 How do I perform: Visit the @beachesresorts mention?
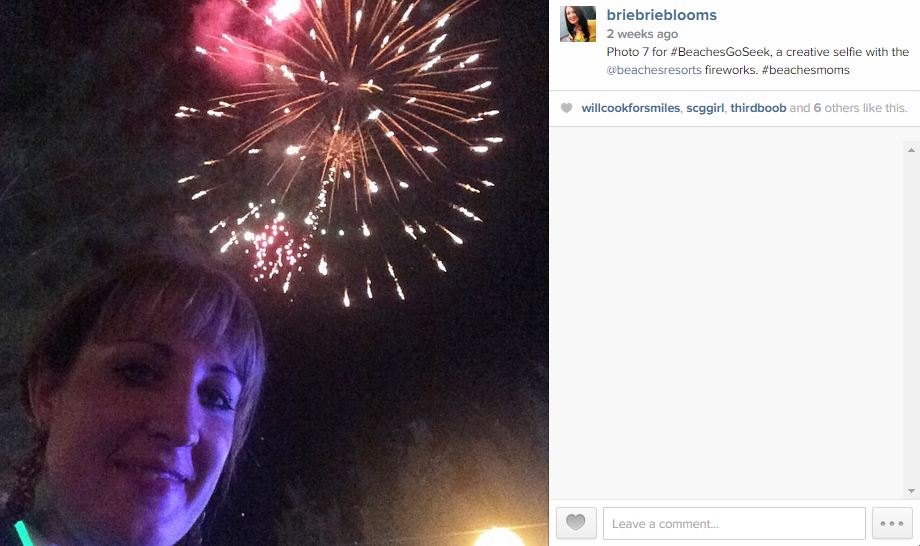coord(654,70)
